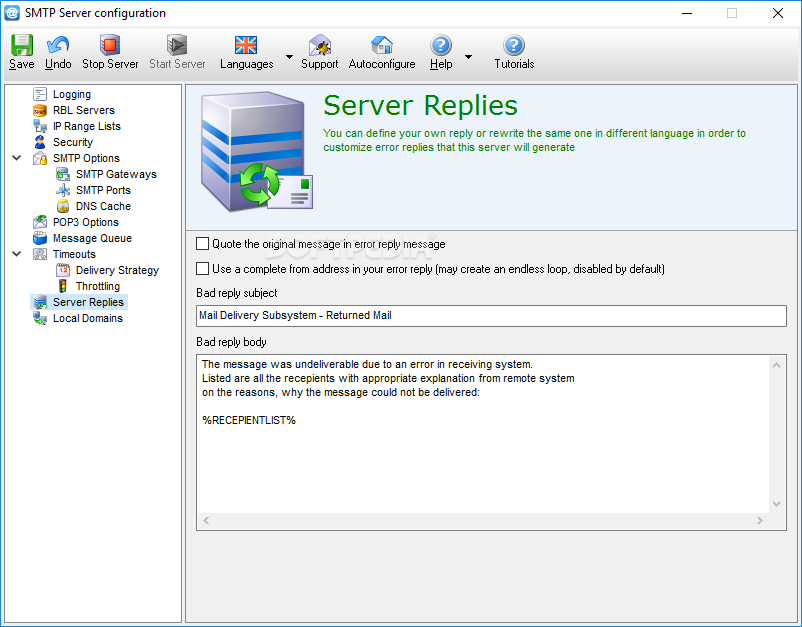
Task: Go to Throttling settings
Action: pyautogui.click(x=98, y=286)
